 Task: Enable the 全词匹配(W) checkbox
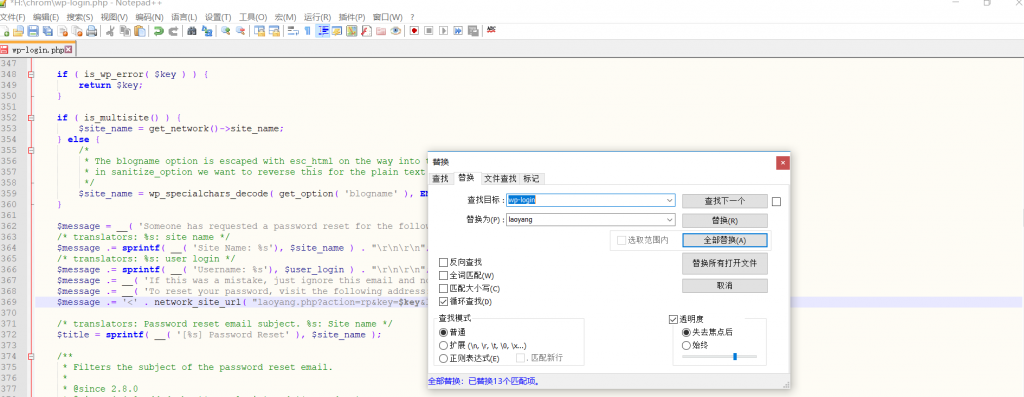[x=443, y=276]
